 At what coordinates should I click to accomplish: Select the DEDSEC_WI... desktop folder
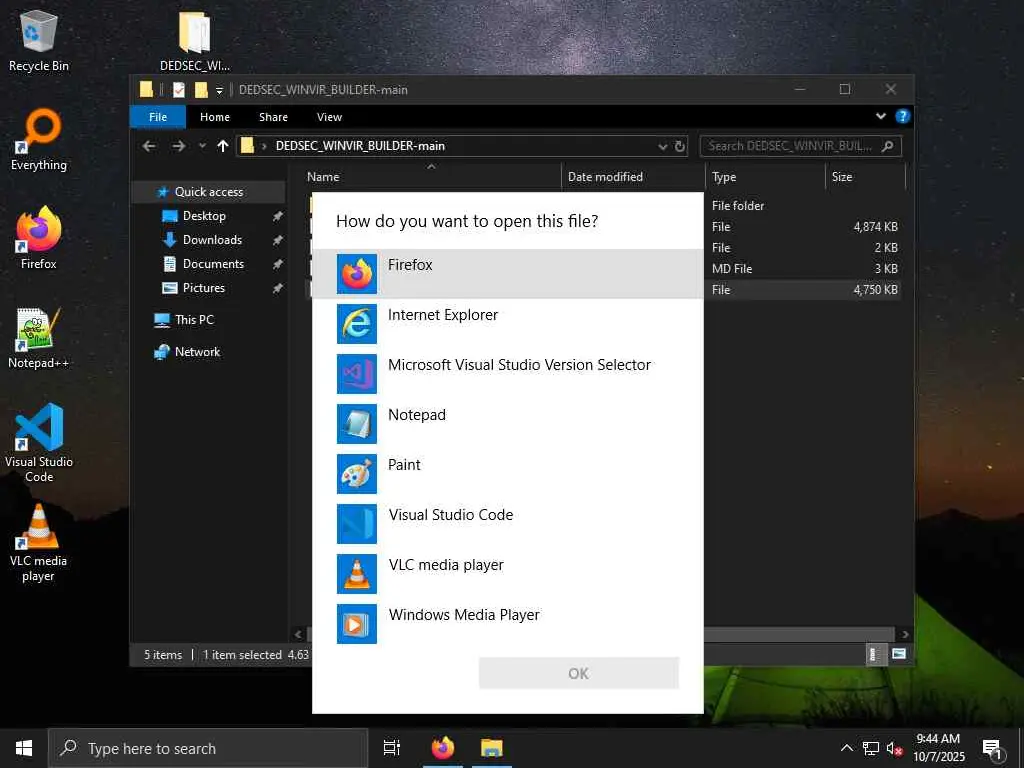pos(195,40)
